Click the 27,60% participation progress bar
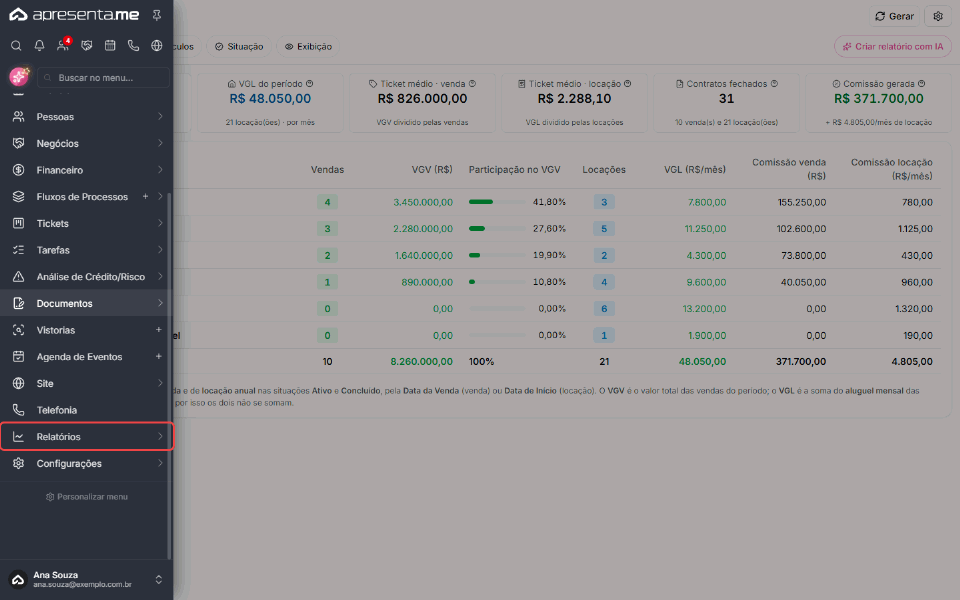This screenshot has height=600, width=960. coord(497,228)
